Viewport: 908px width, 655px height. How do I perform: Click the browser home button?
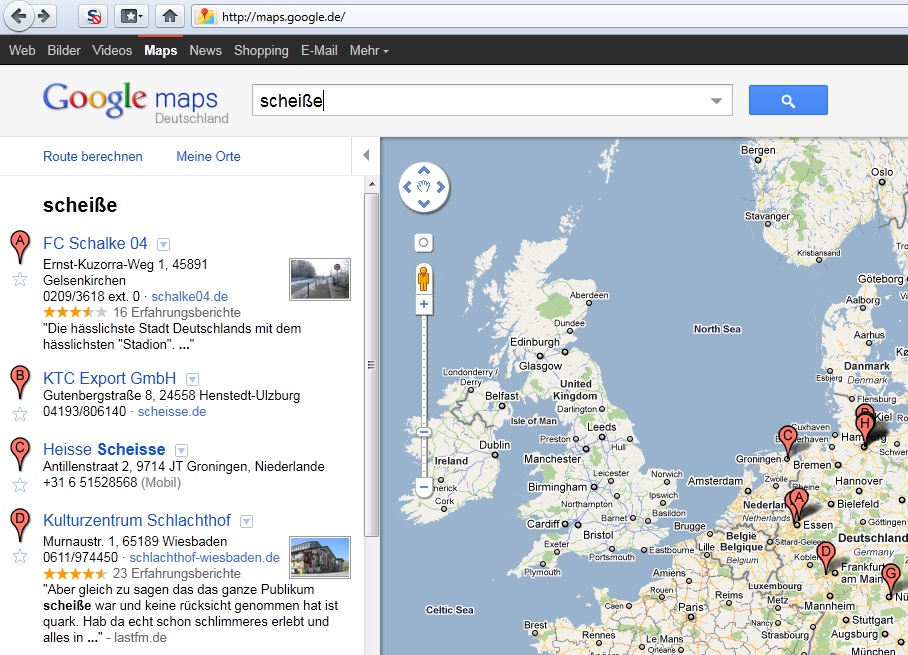[171, 16]
